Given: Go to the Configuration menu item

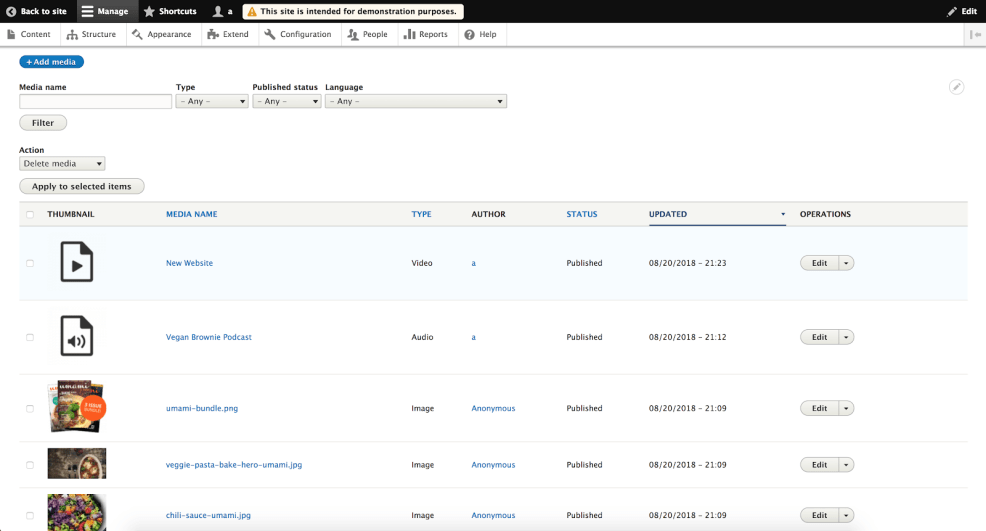Looking at the screenshot, I should (x=297, y=34).
